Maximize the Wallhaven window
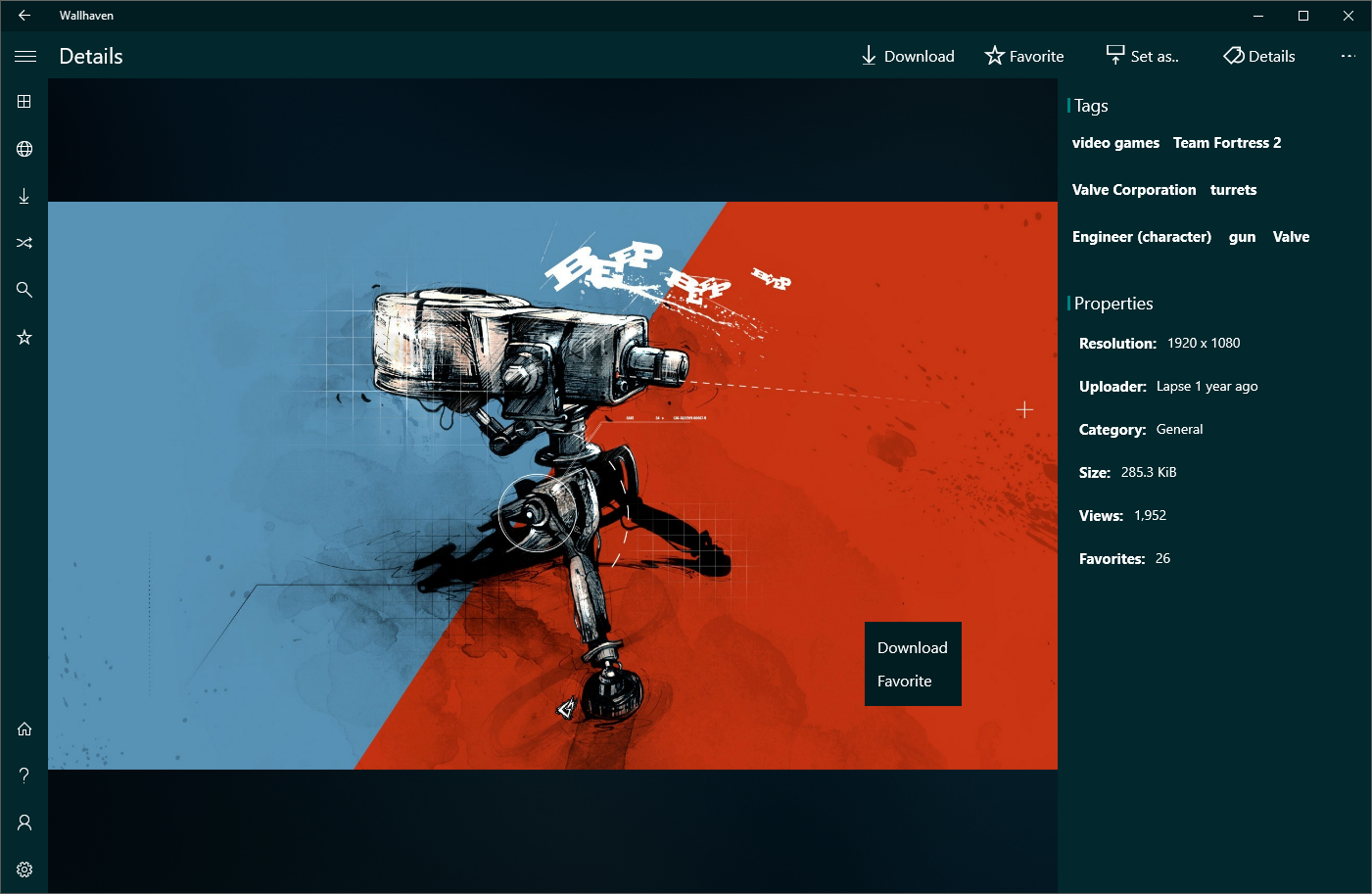This screenshot has width=1372, height=894. pos(1303,16)
